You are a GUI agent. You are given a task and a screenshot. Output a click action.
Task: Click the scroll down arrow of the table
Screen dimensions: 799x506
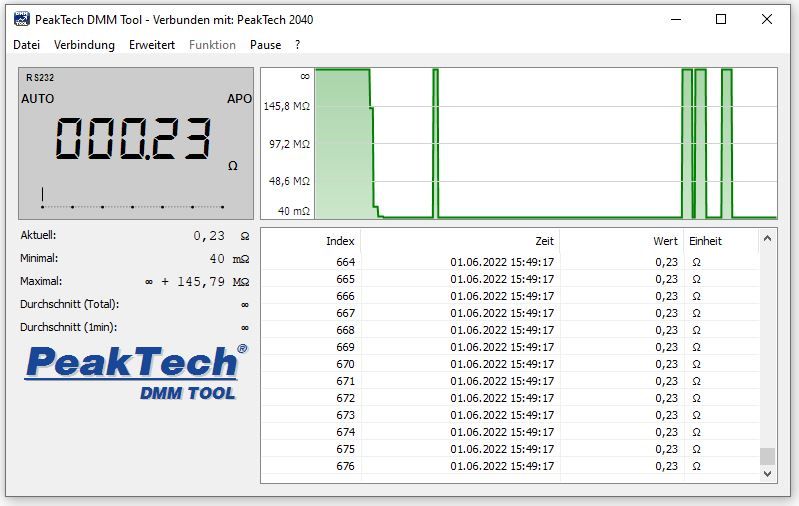click(x=767, y=475)
